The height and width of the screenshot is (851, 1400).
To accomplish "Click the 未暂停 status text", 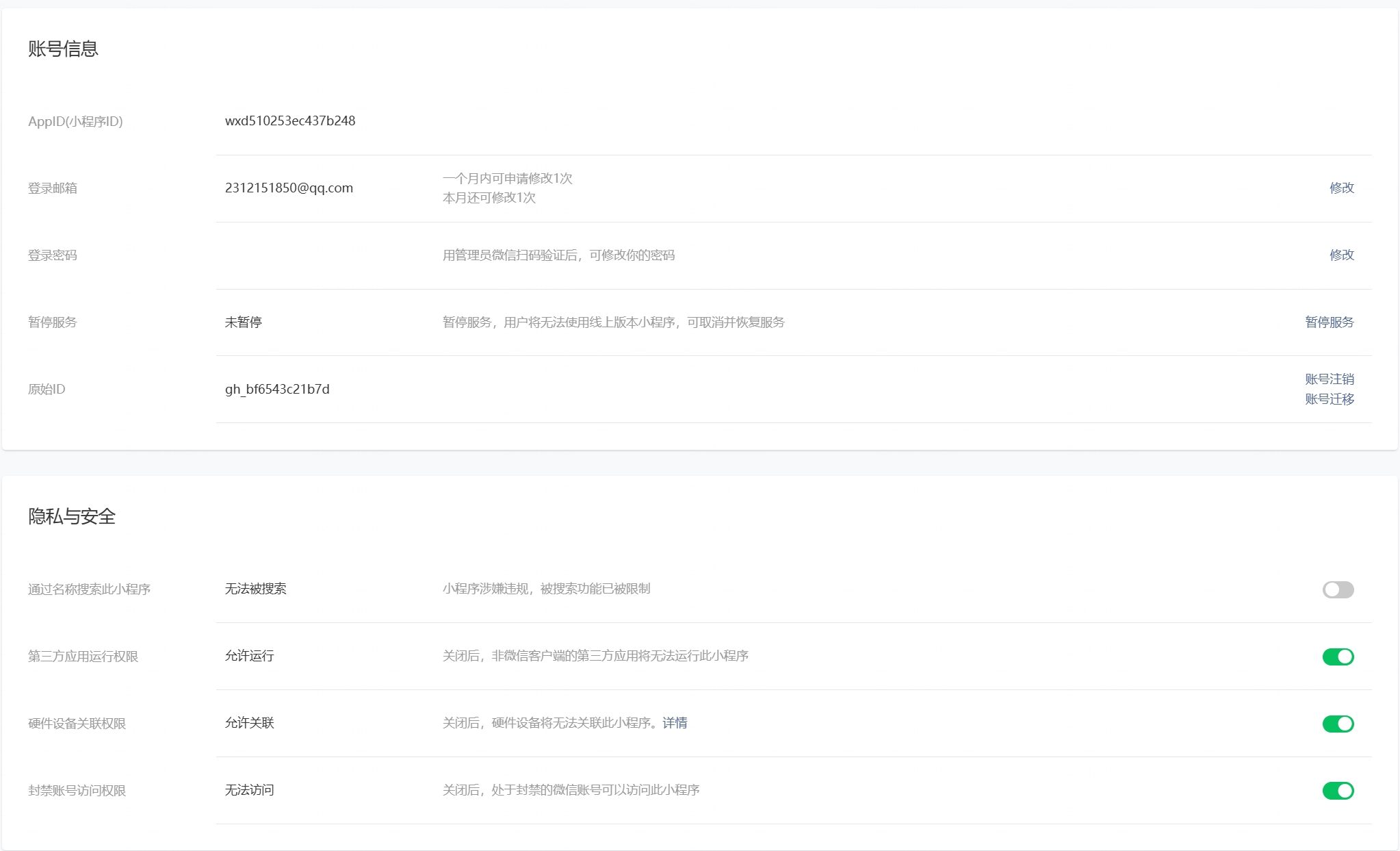I will 244,322.
